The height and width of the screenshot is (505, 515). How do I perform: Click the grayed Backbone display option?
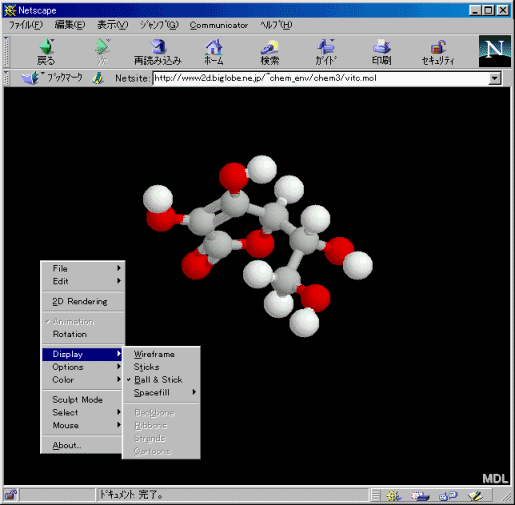(x=162, y=413)
